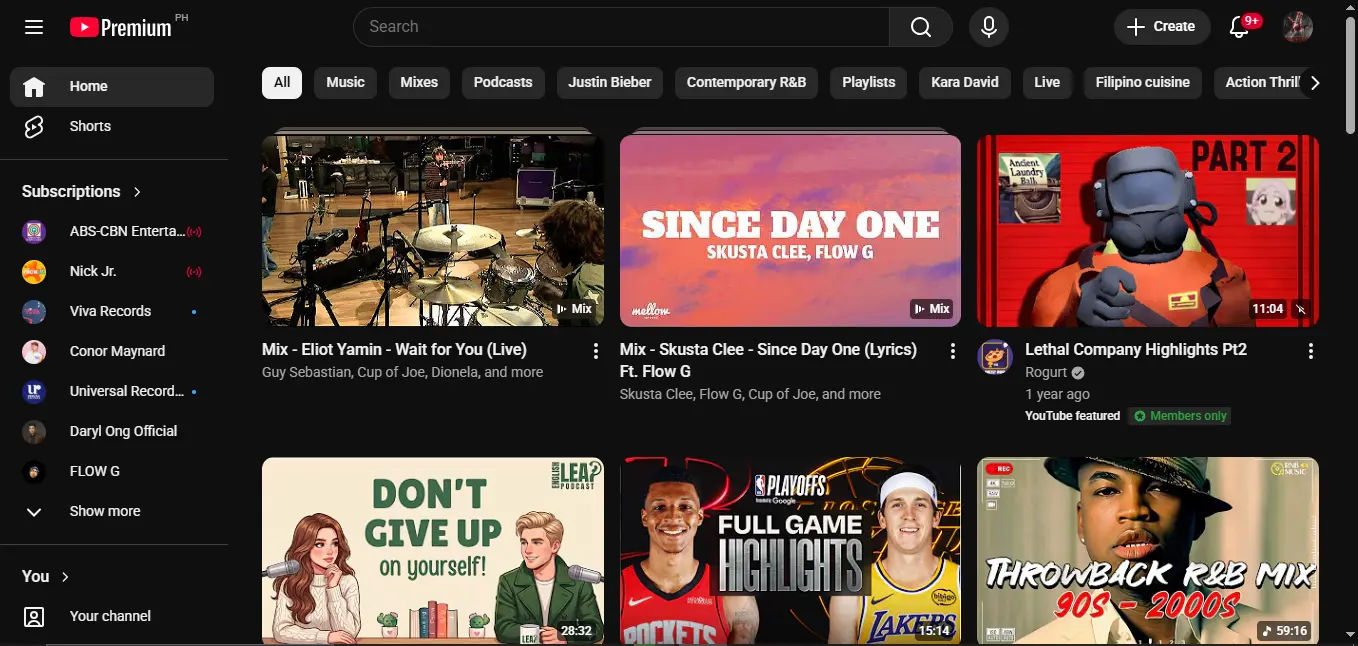The image size is (1358, 646).
Task: Click the Mix badge on Since Day One thumbnail
Action: point(931,309)
